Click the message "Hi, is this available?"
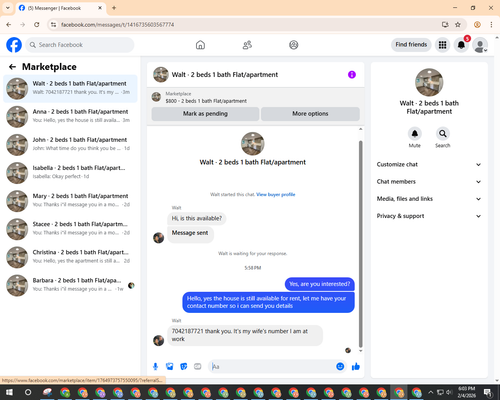Viewport: 500px width, 400px height. click(197, 219)
